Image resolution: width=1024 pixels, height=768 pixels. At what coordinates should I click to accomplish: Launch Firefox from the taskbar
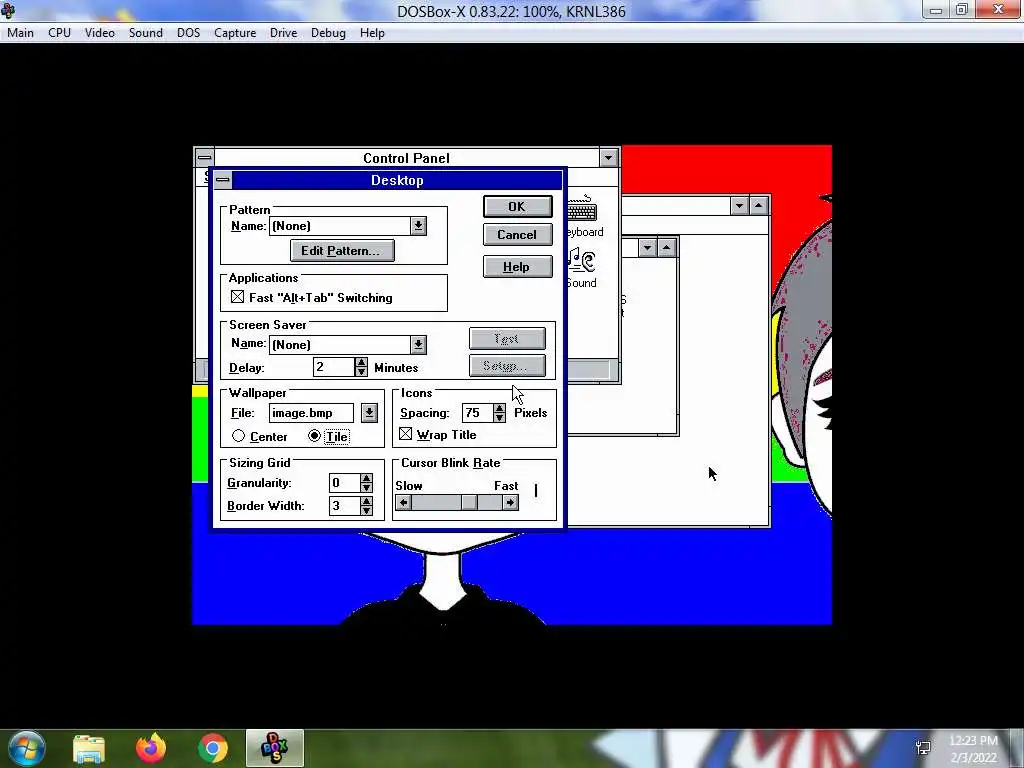click(x=151, y=748)
